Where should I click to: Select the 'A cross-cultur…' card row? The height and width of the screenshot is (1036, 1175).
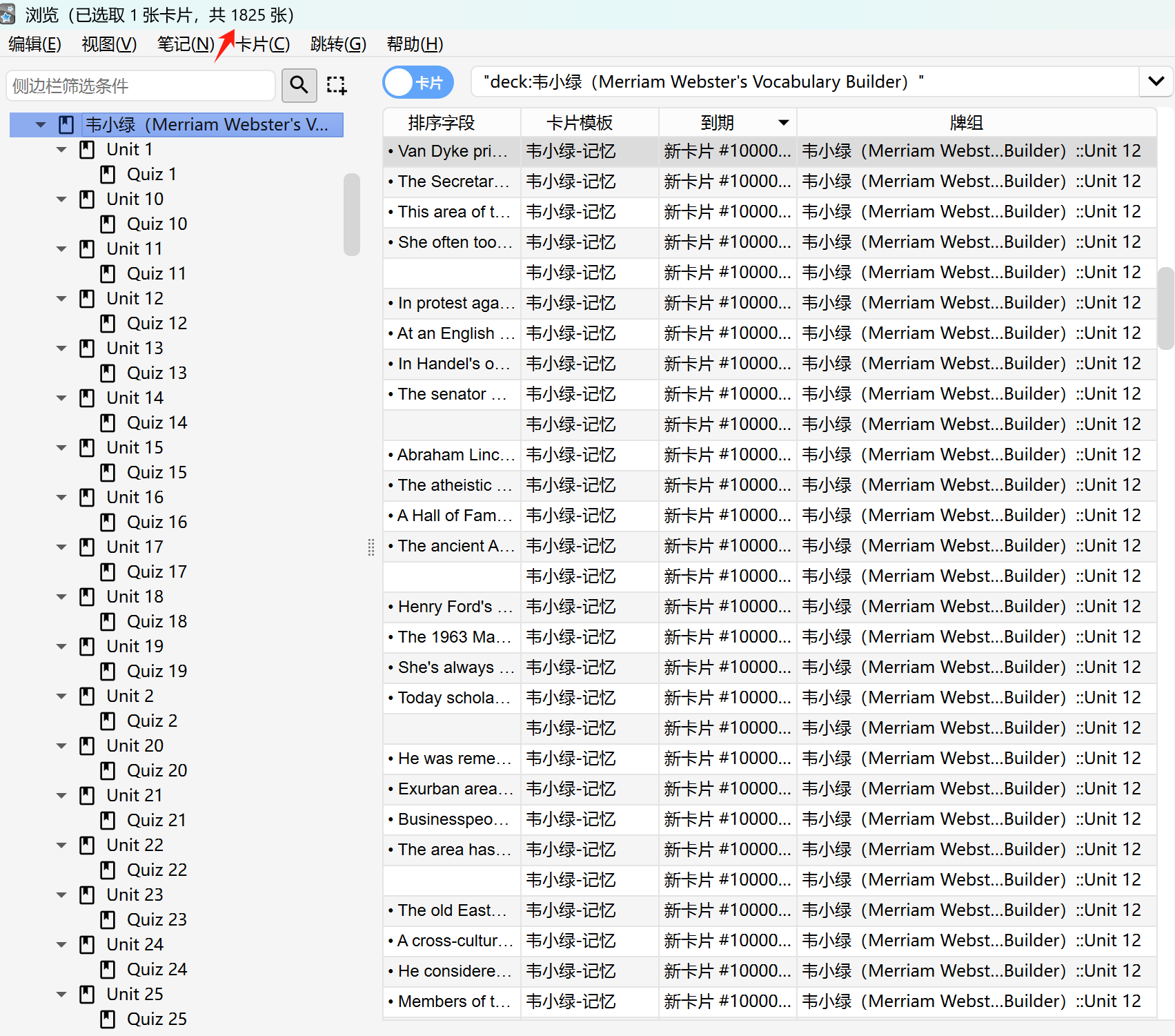click(769, 941)
